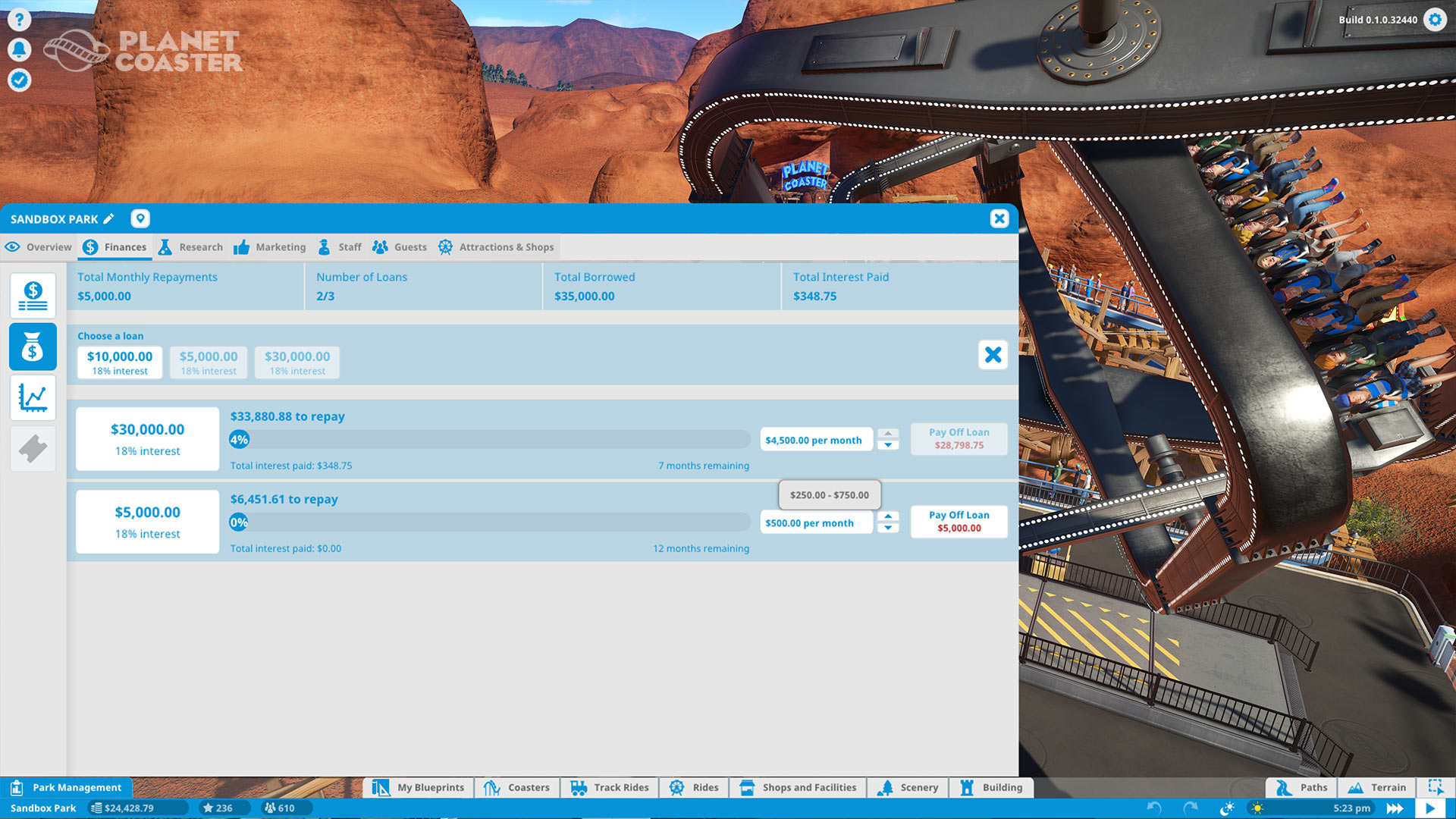Choose the disabled $30,000.00 loan option

pyautogui.click(x=297, y=362)
